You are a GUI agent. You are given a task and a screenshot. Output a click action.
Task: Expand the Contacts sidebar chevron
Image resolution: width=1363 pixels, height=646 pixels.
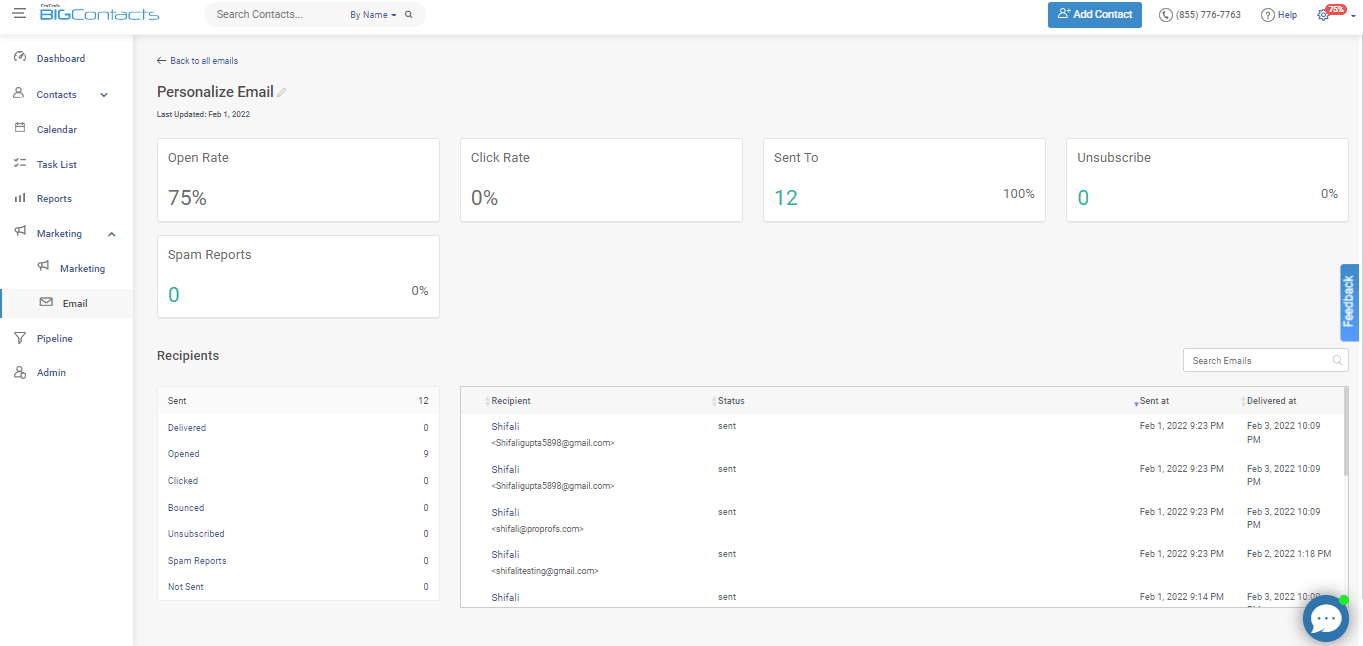click(104, 95)
